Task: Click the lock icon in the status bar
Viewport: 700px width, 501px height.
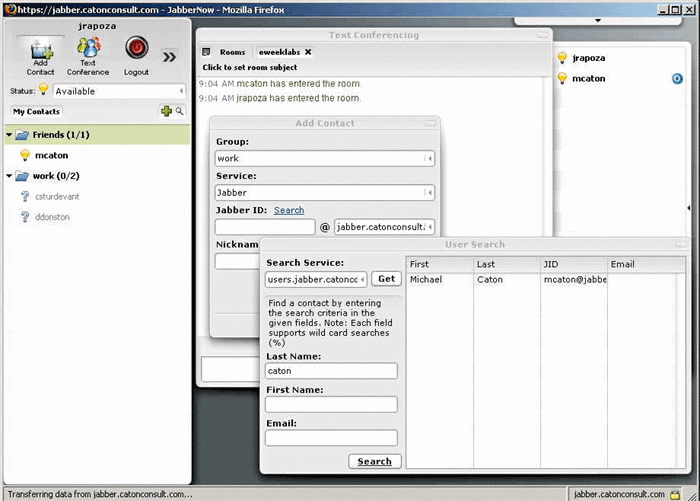Action: (x=675, y=494)
